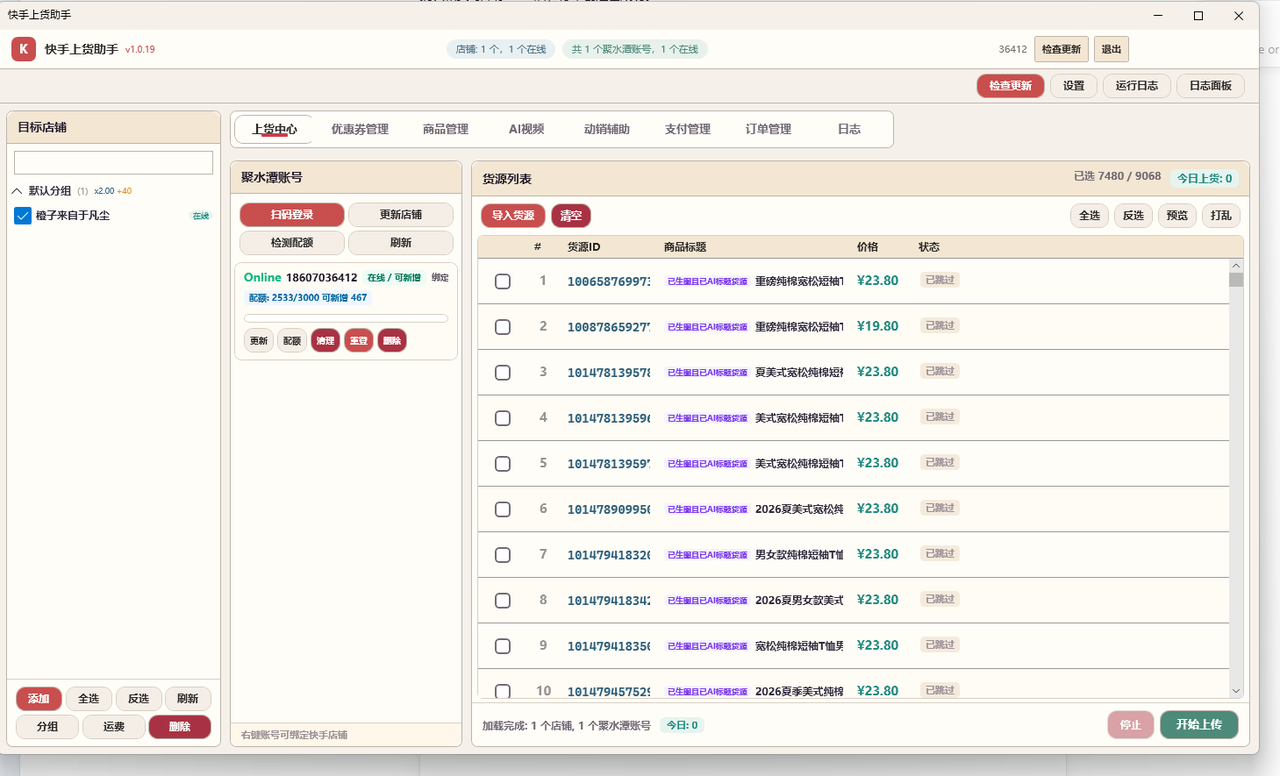Open the 商品管理 tab

446,129
